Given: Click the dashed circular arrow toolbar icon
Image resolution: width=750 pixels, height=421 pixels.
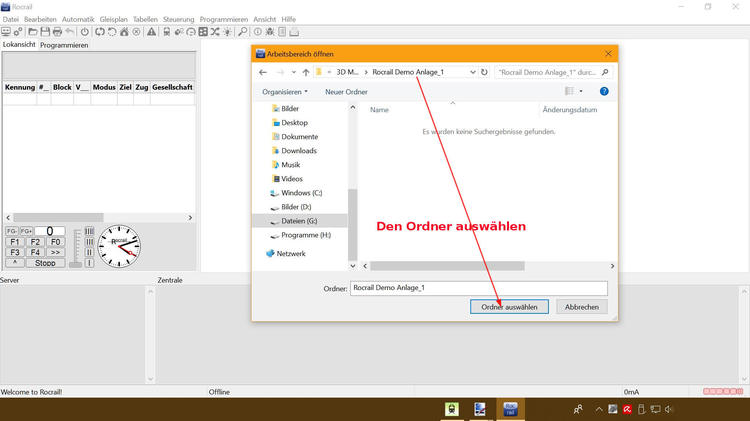Looking at the screenshot, I should 112,32.
